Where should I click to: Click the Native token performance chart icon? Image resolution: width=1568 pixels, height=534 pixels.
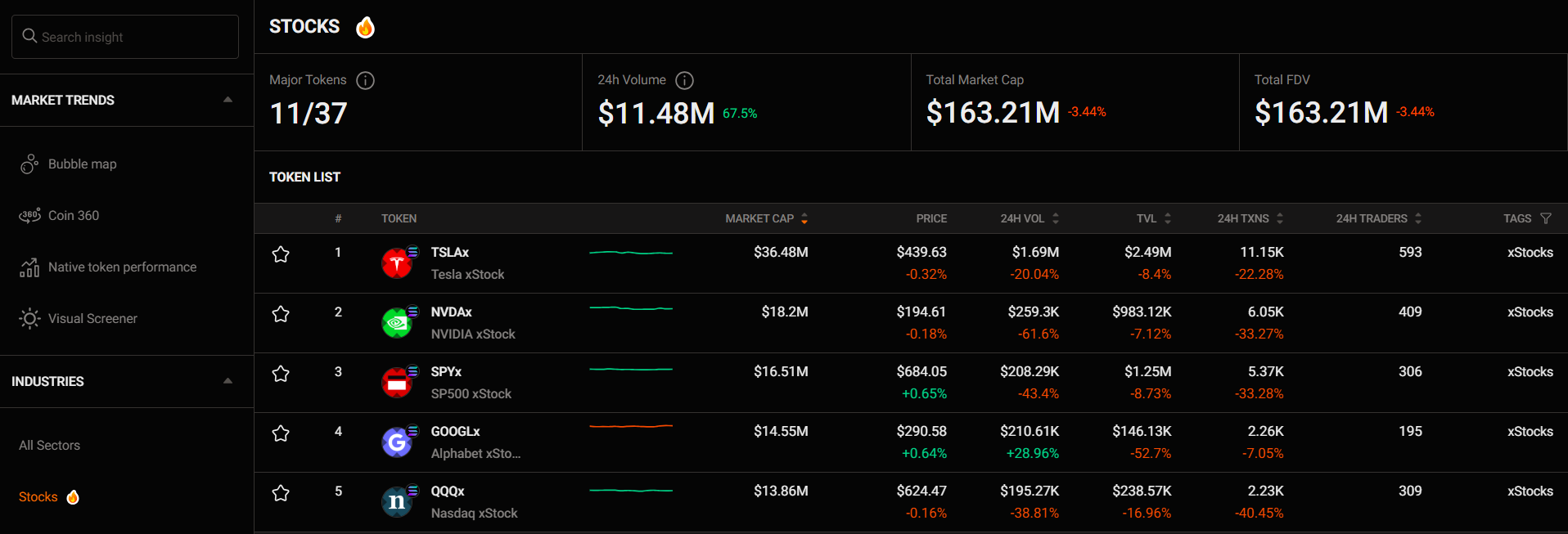[29, 267]
